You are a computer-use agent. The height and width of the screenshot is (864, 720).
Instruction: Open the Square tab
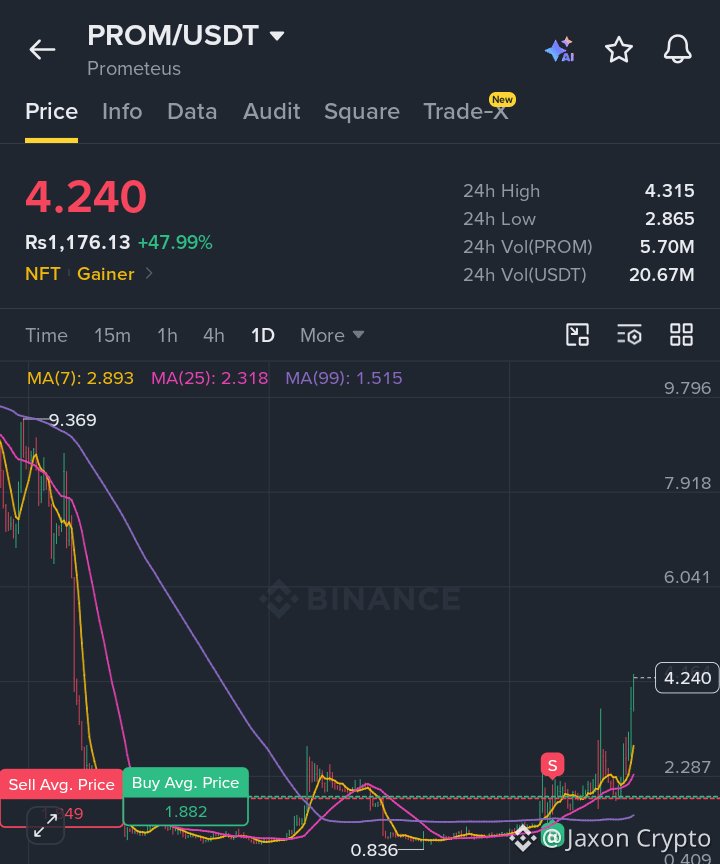pos(362,111)
